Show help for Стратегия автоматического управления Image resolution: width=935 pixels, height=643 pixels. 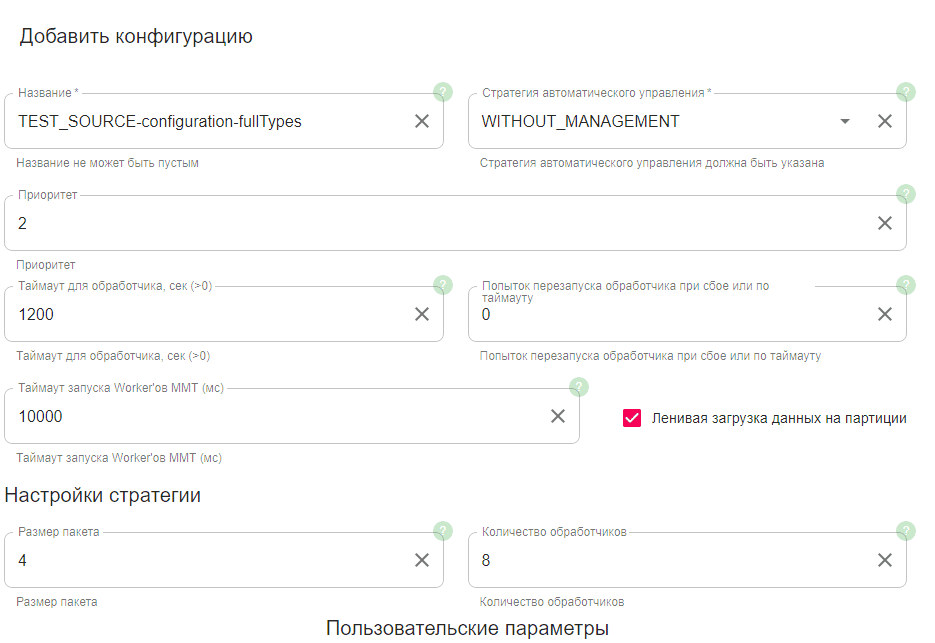(x=906, y=92)
